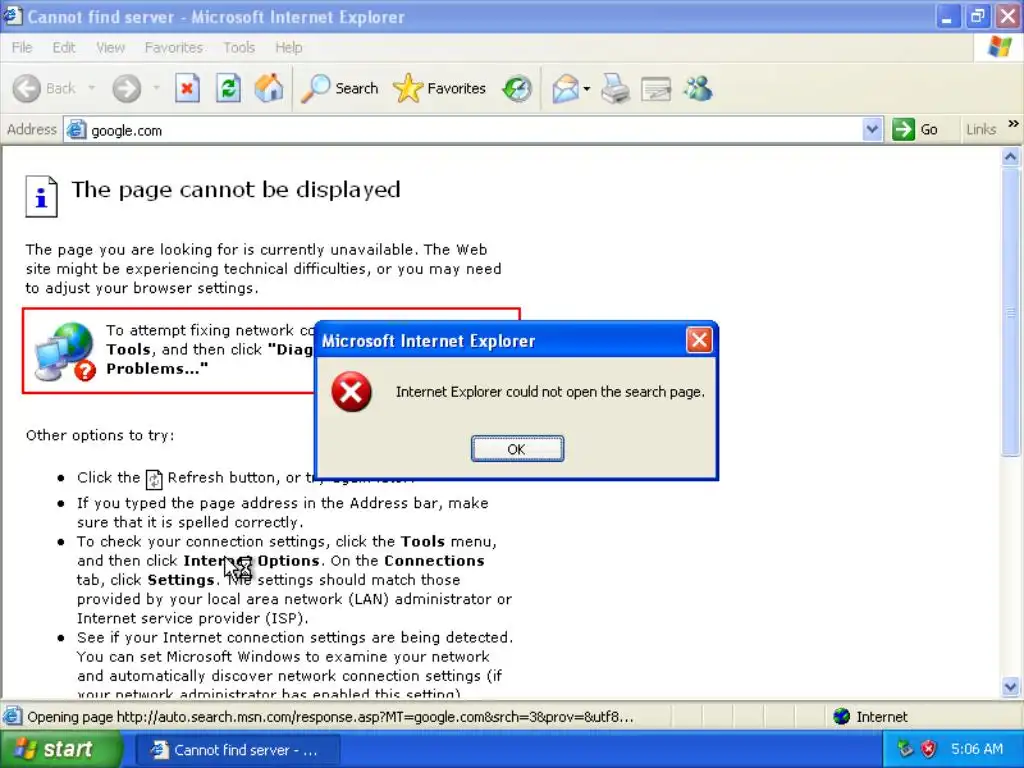Open the Edit menu
This screenshot has height=768, width=1024.
[64, 47]
